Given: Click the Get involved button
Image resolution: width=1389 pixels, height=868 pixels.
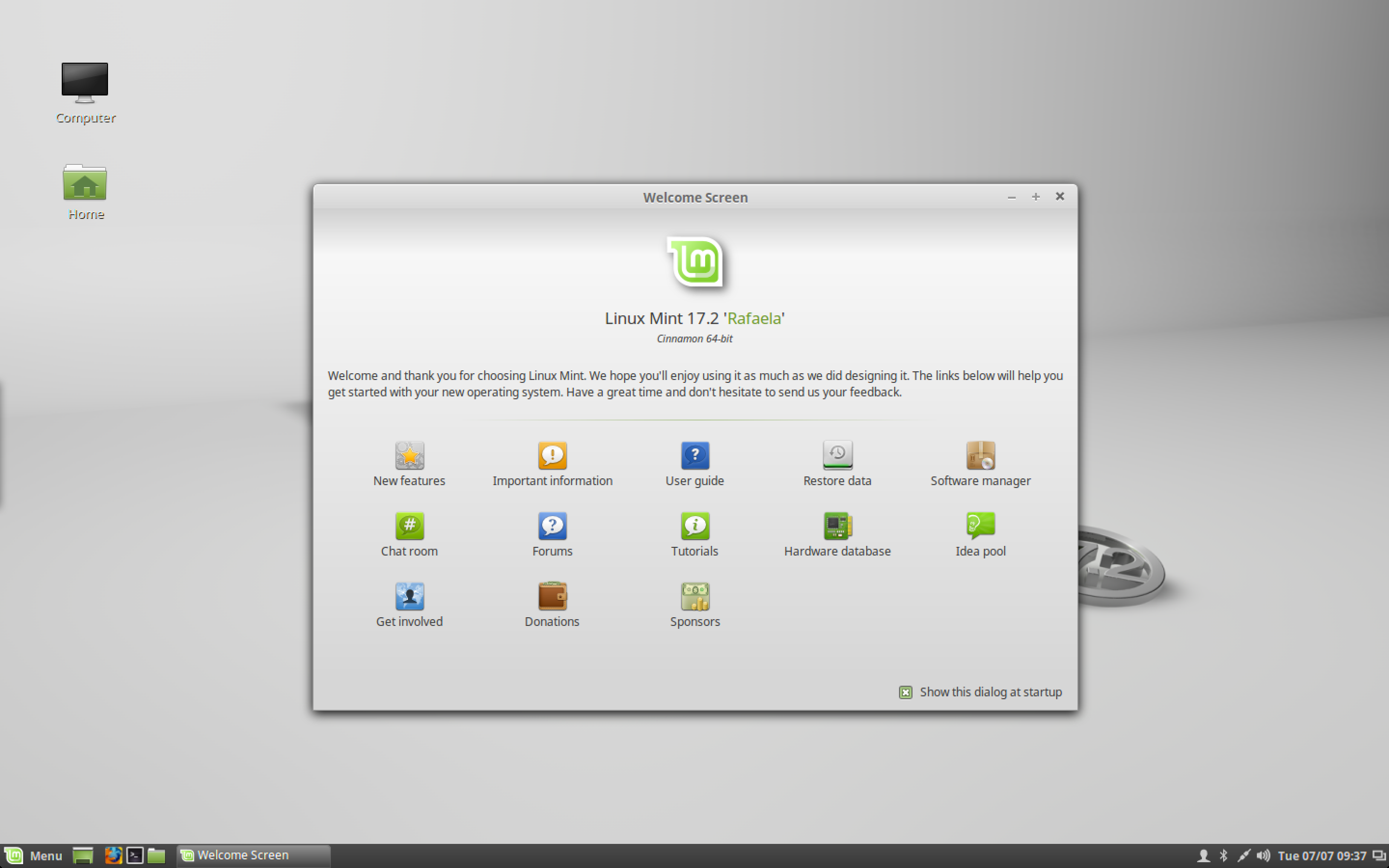Looking at the screenshot, I should coord(408,604).
